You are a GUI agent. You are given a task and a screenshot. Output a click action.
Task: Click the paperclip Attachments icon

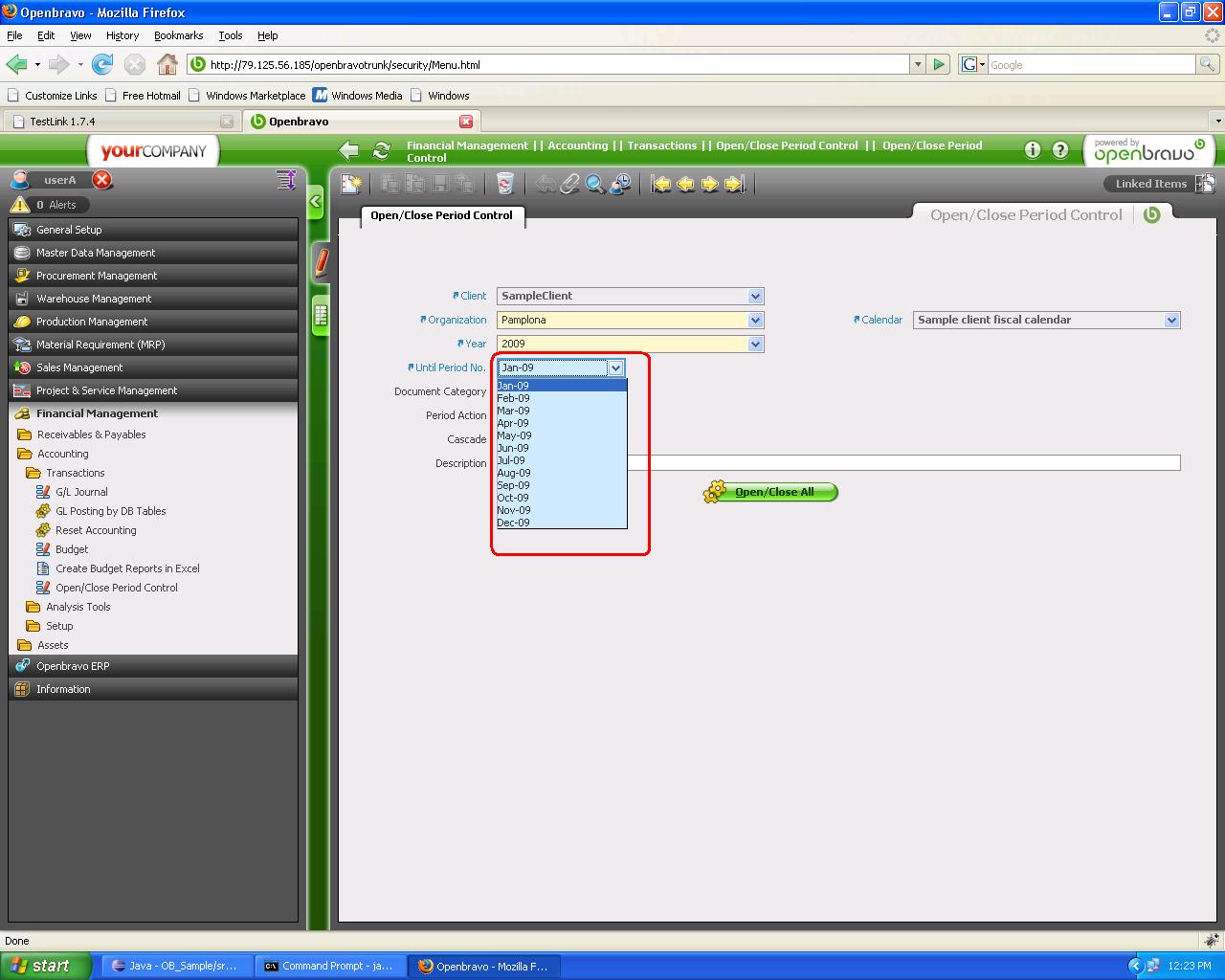point(569,184)
